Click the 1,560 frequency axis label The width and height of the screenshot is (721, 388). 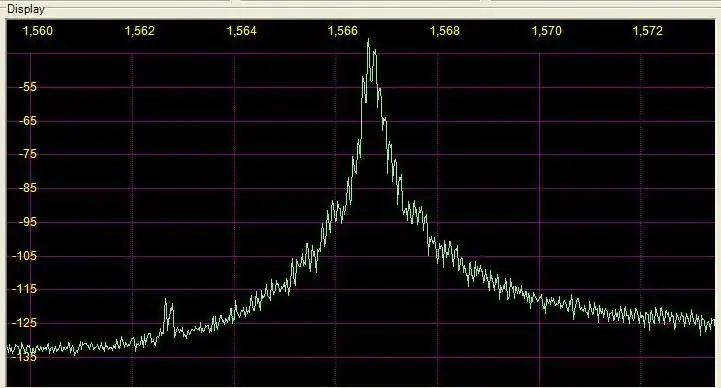point(38,31)
